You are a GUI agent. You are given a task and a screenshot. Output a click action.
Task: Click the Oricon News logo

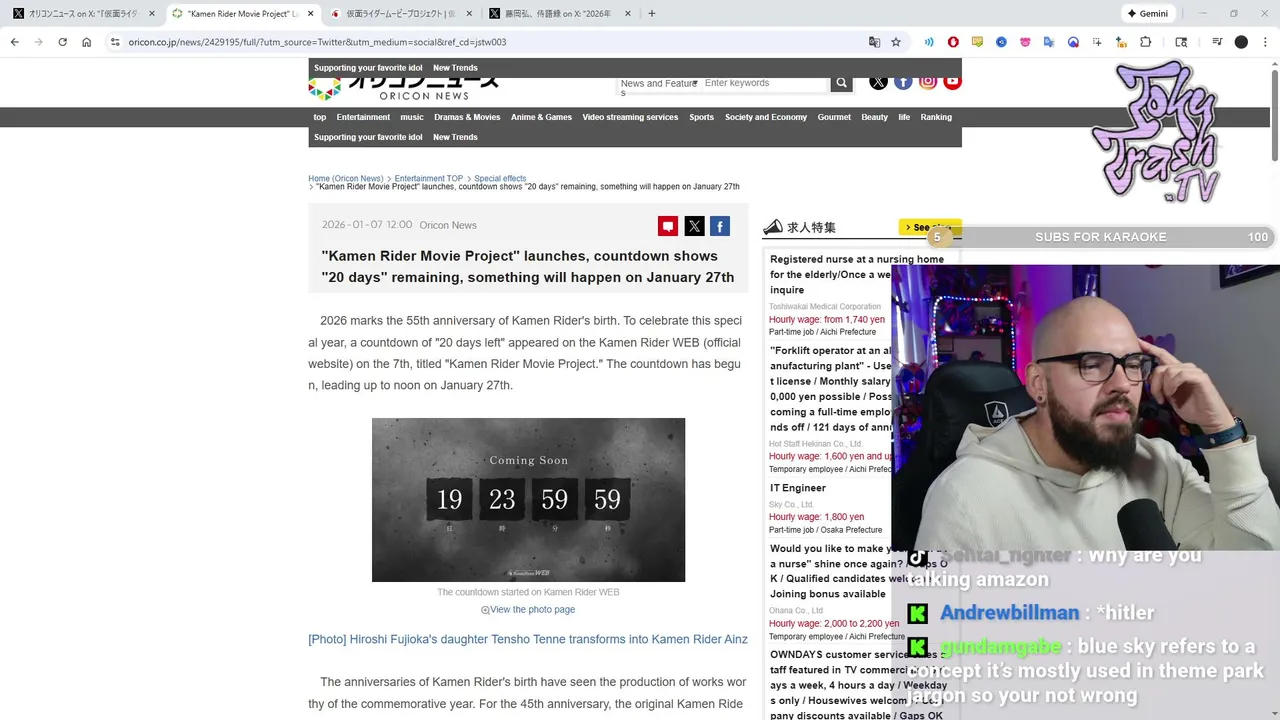point(403,89)
